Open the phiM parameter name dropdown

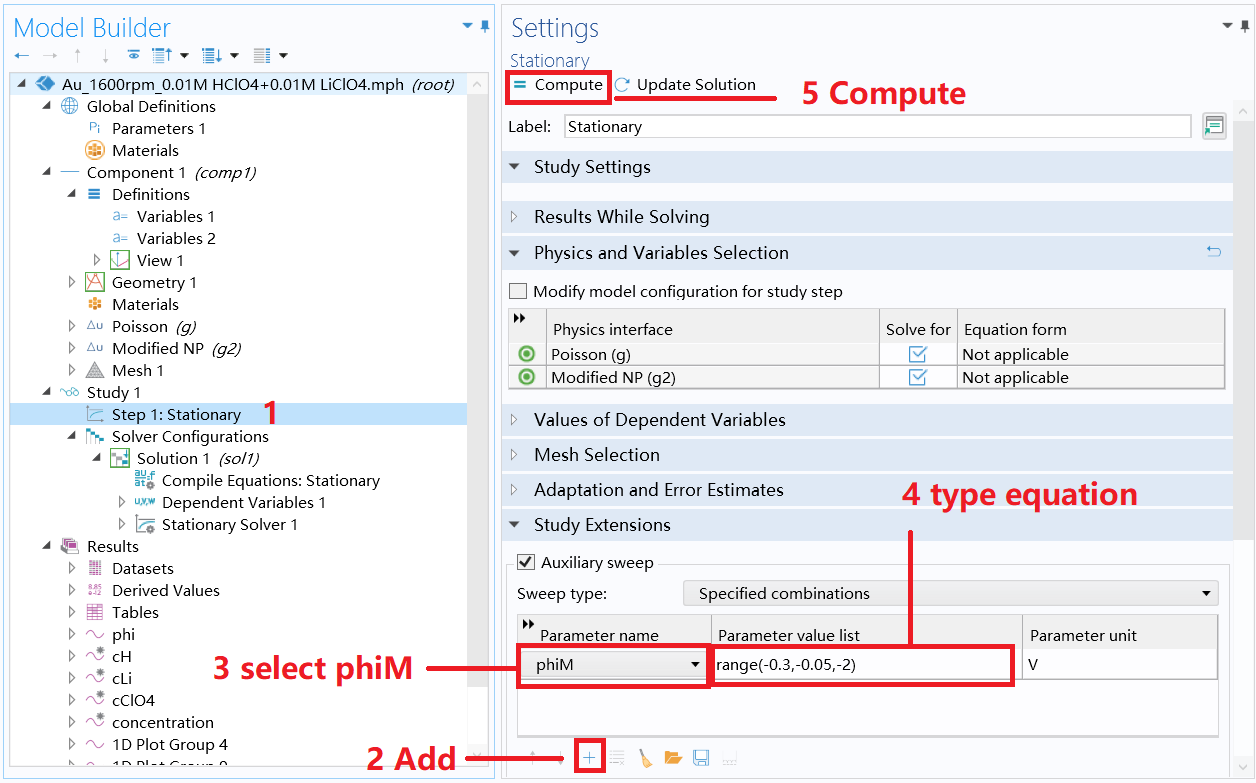point(698,666)
